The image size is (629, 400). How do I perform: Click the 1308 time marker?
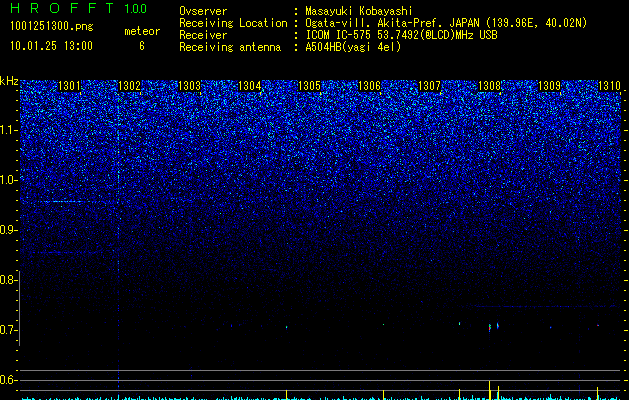[x=490, y=86]
